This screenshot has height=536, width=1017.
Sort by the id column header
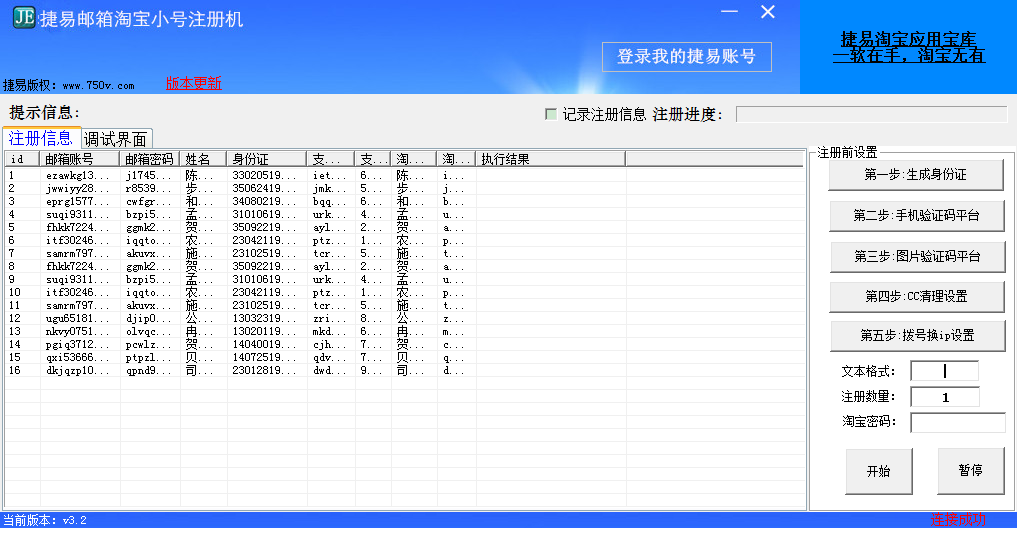pyautogui.click(x=22, y=159)
